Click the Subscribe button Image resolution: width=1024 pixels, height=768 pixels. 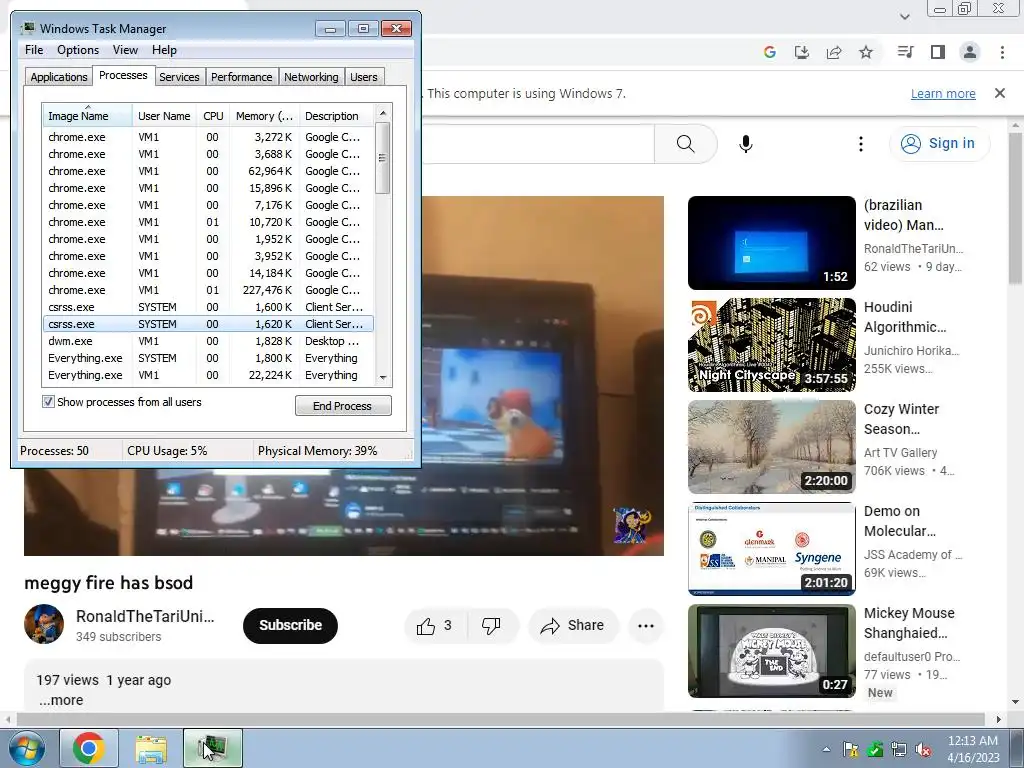click(x=291, y=626)
